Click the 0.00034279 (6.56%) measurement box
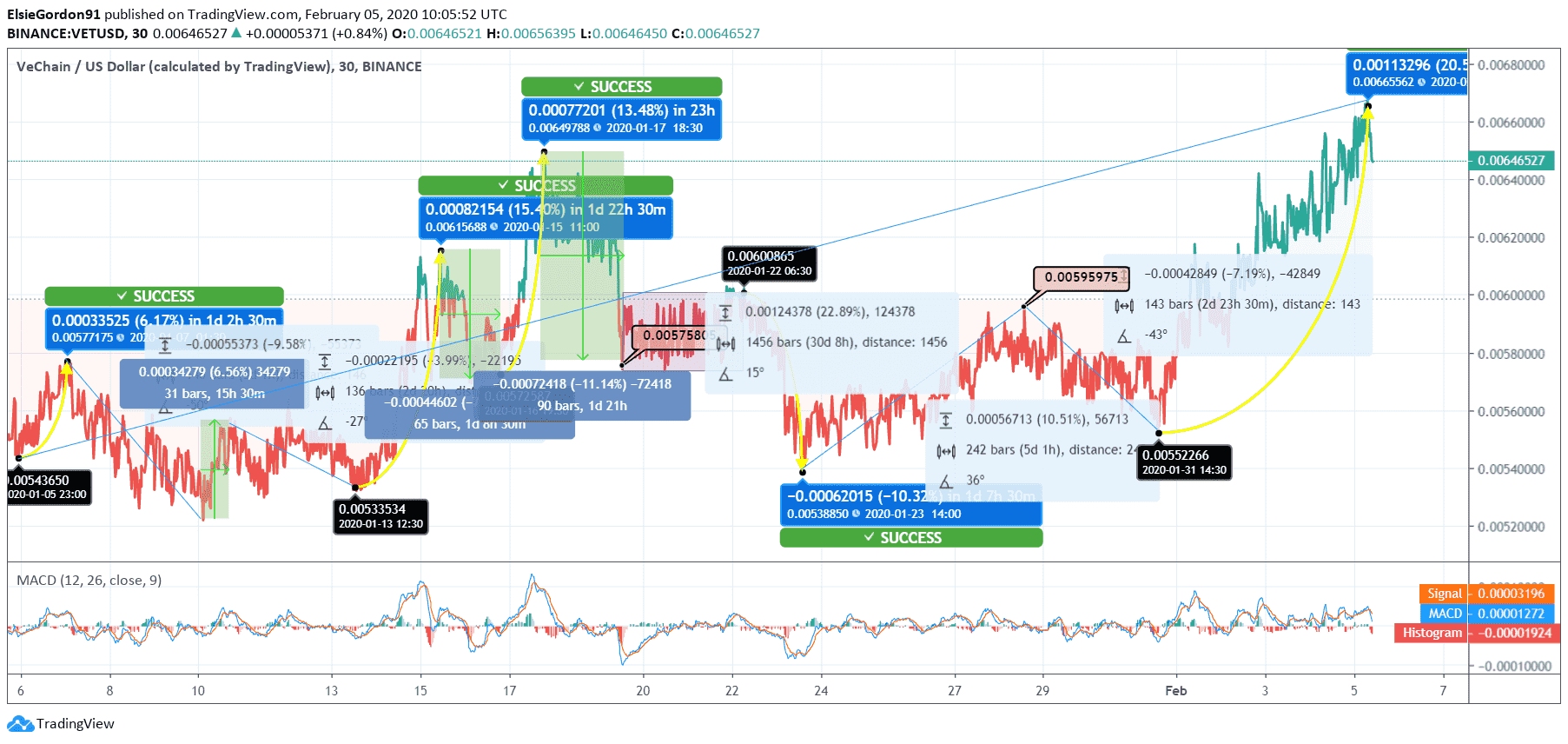The height and width of the screenshot is (744, 1568). pyautogui.click(x=215, y=382)
